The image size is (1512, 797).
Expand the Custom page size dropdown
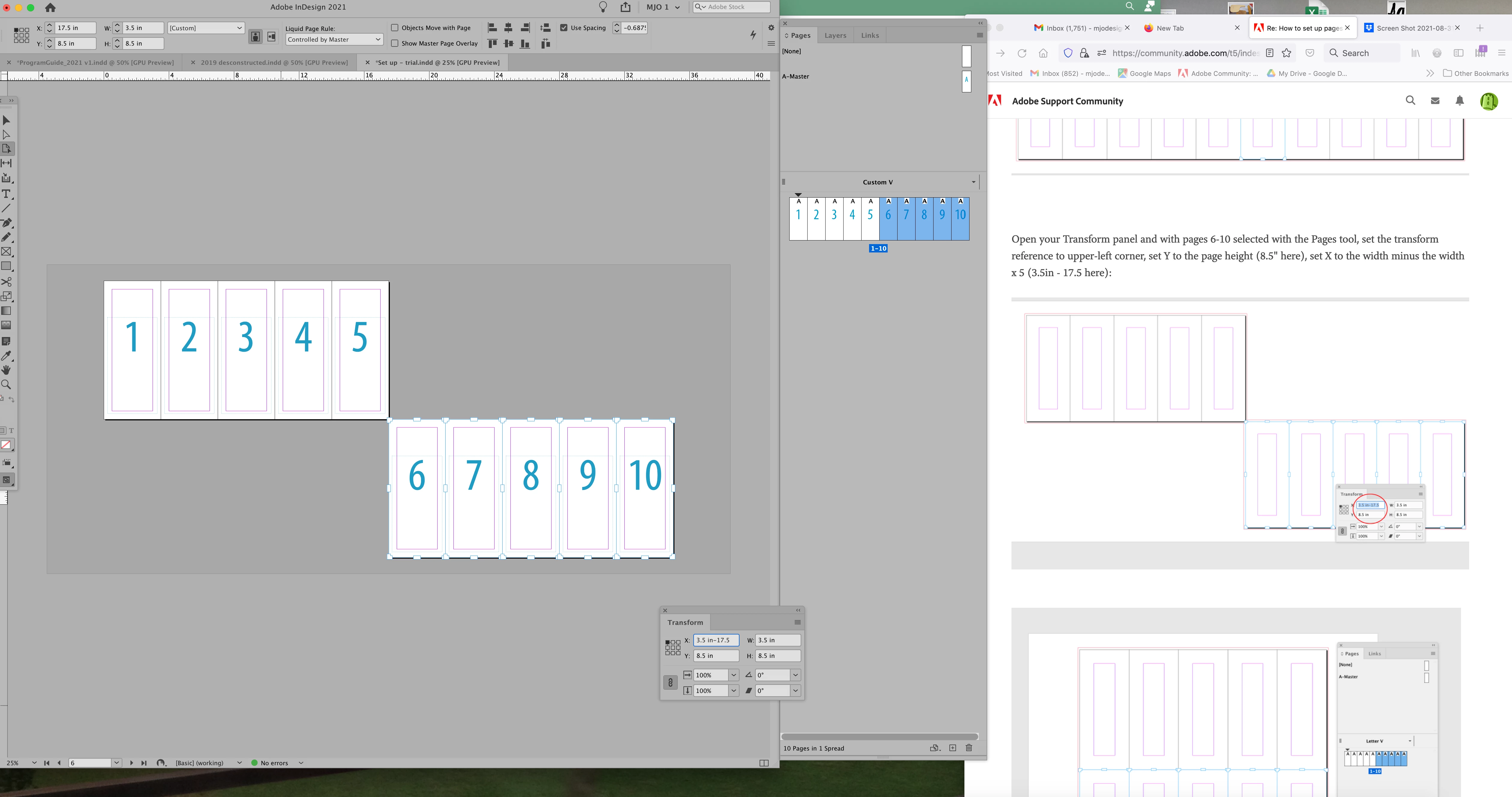pyautogui.click(x=205, y=28)
